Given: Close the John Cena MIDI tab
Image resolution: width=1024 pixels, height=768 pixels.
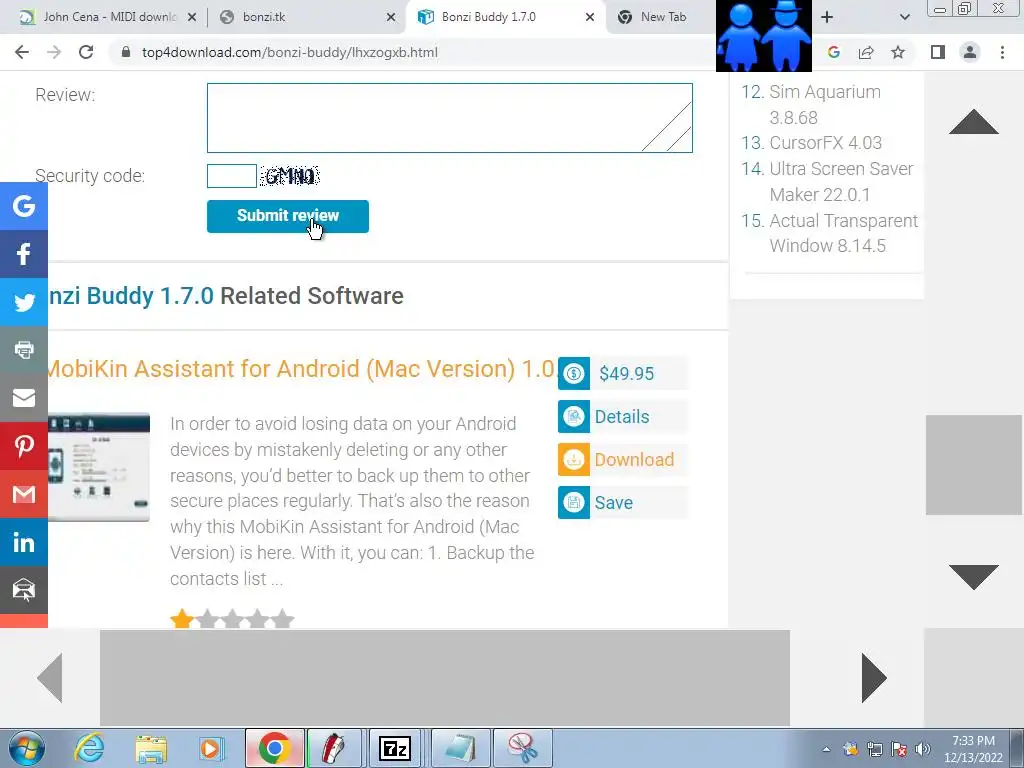Looking at the screenshot, I should (192, 17).
